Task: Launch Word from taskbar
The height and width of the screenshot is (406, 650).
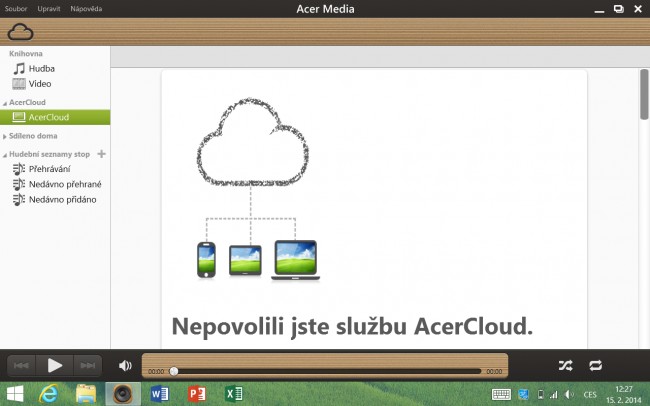Action: (160, 394)
